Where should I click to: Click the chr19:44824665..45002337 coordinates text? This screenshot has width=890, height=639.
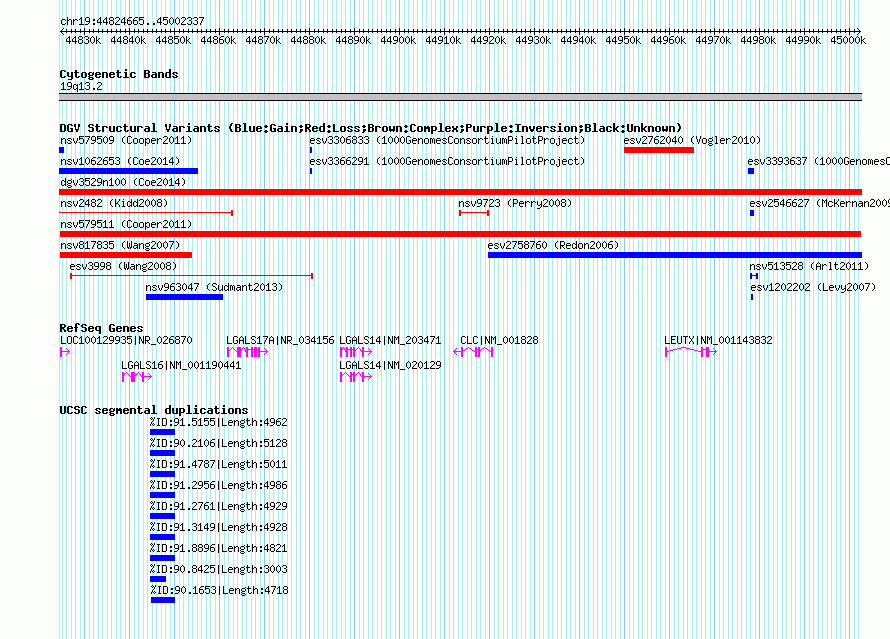(132, 21)
